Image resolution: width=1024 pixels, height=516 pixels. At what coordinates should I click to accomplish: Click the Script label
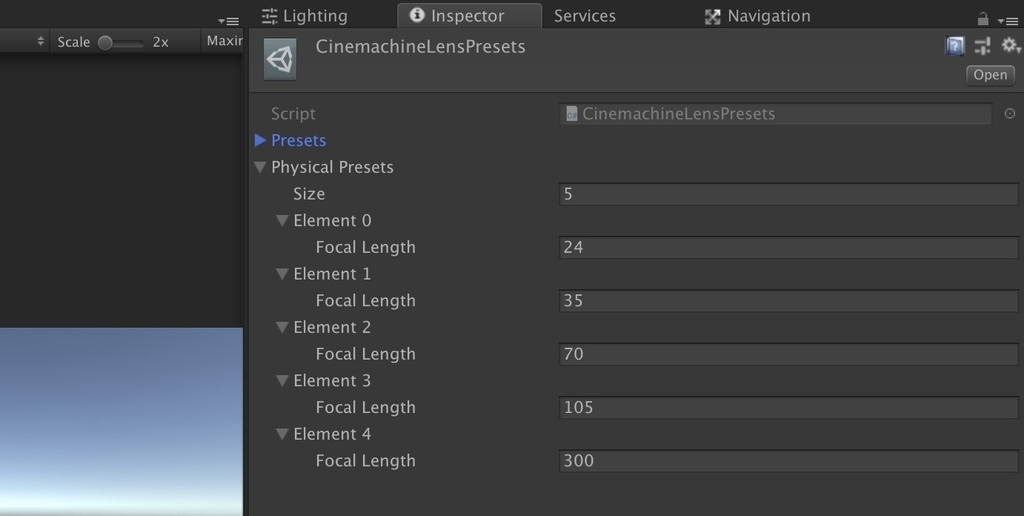[x=293, y=114]
